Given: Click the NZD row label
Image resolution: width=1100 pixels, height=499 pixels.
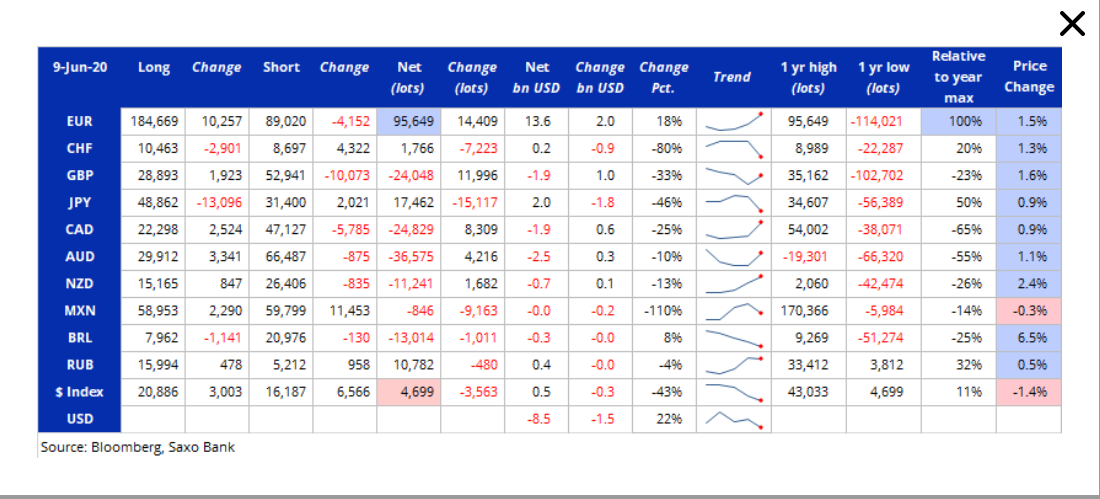Looking at the screenshot, I should point(80,284).
